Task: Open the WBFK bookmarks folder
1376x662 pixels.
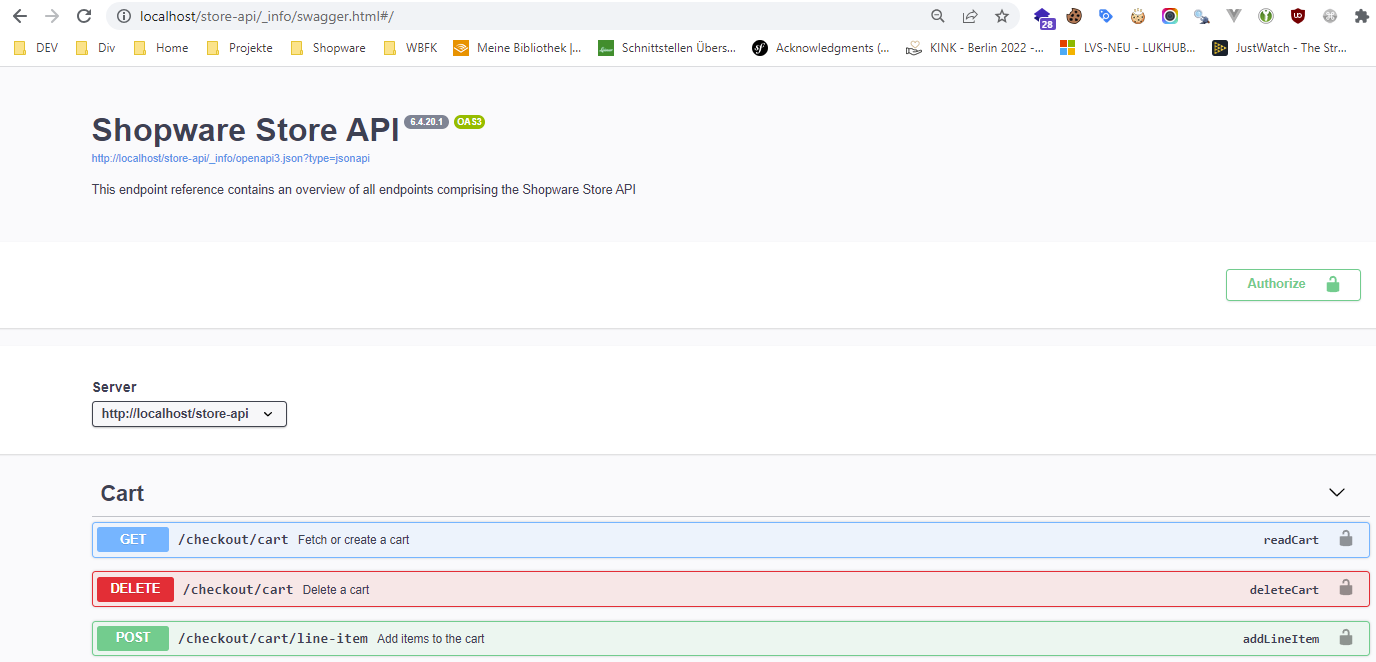Action: (410, 47)
